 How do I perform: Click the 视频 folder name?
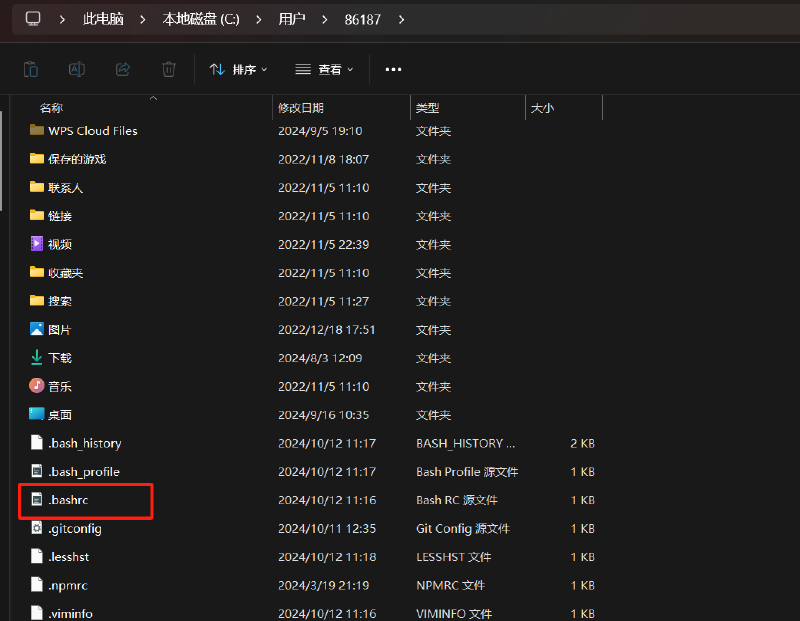click(60, 244)
